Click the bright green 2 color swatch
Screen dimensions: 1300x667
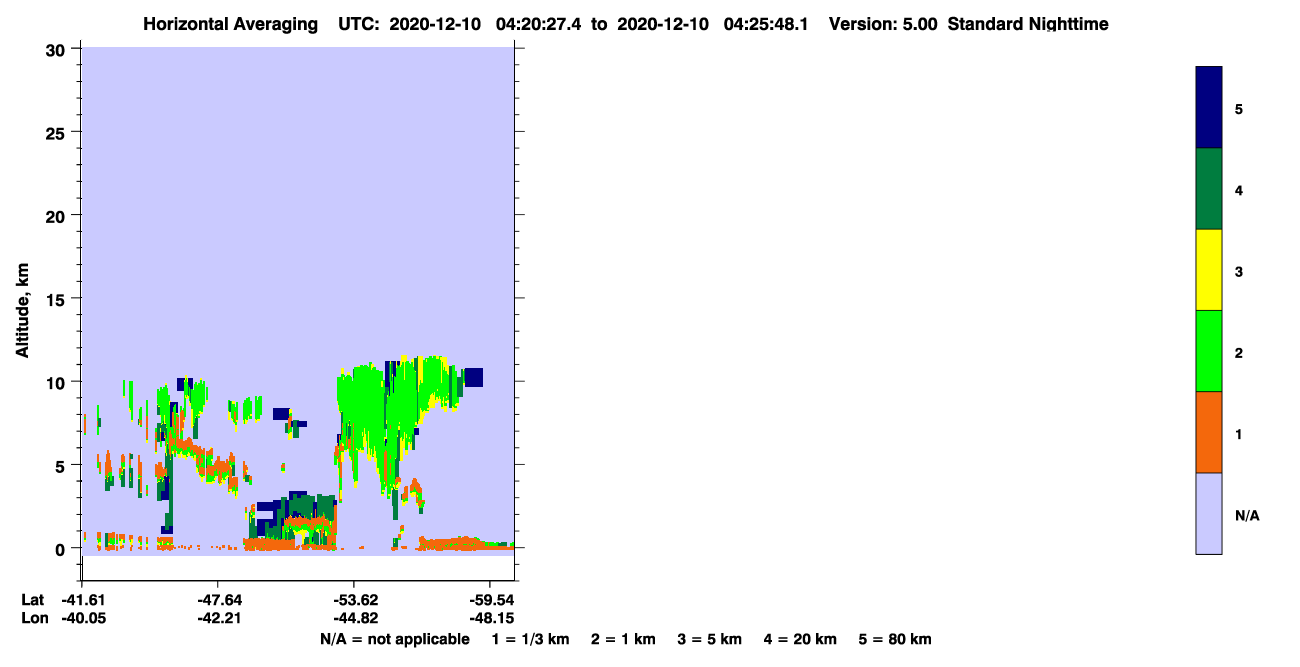tap(1209, 351)
